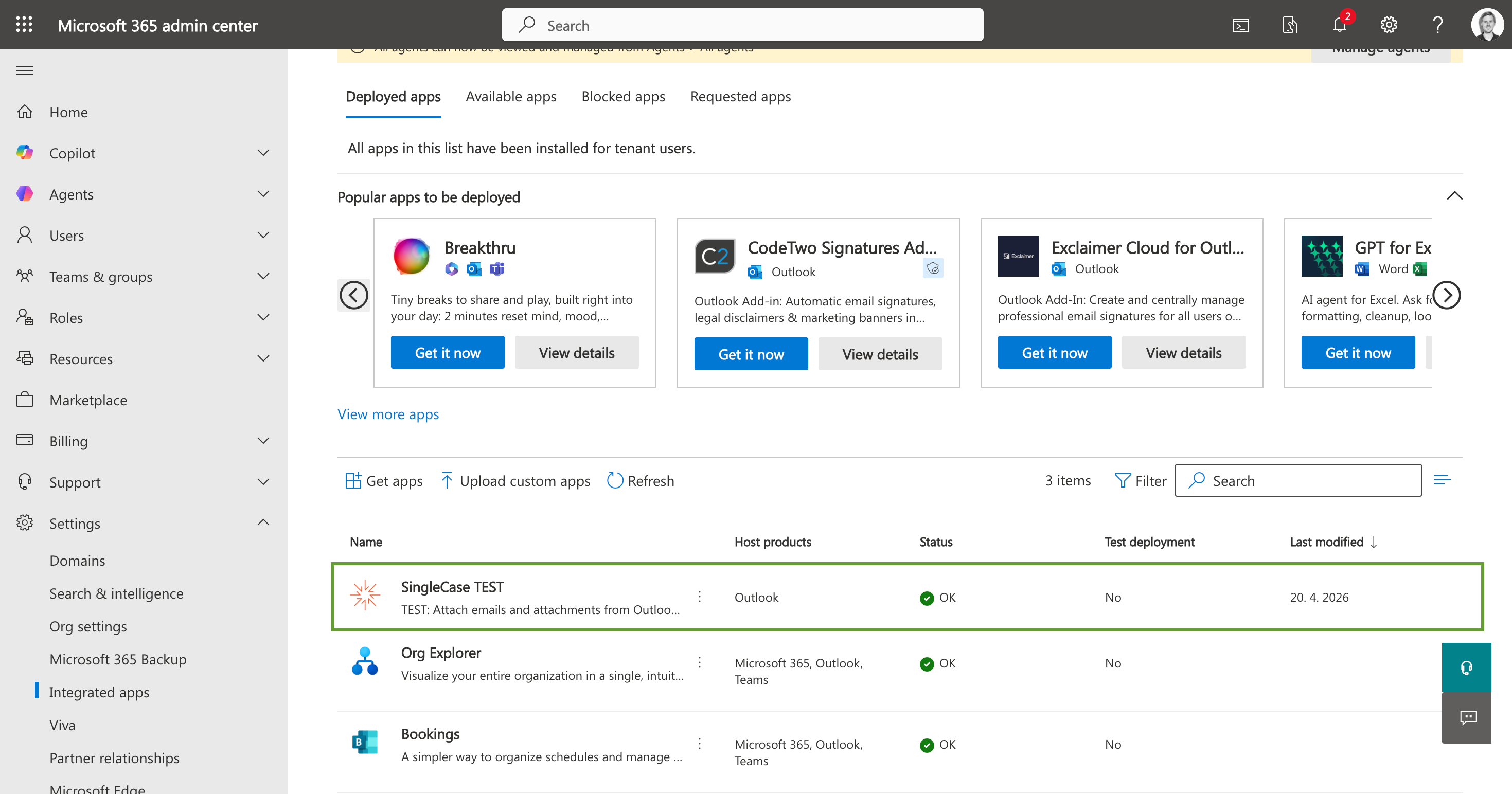Collapse the Popular apps to be deployed section
Screen dimensions: 1512x794
[1454, 196]
